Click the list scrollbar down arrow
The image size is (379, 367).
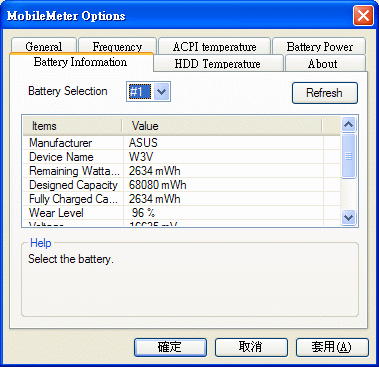pos(348,218)
